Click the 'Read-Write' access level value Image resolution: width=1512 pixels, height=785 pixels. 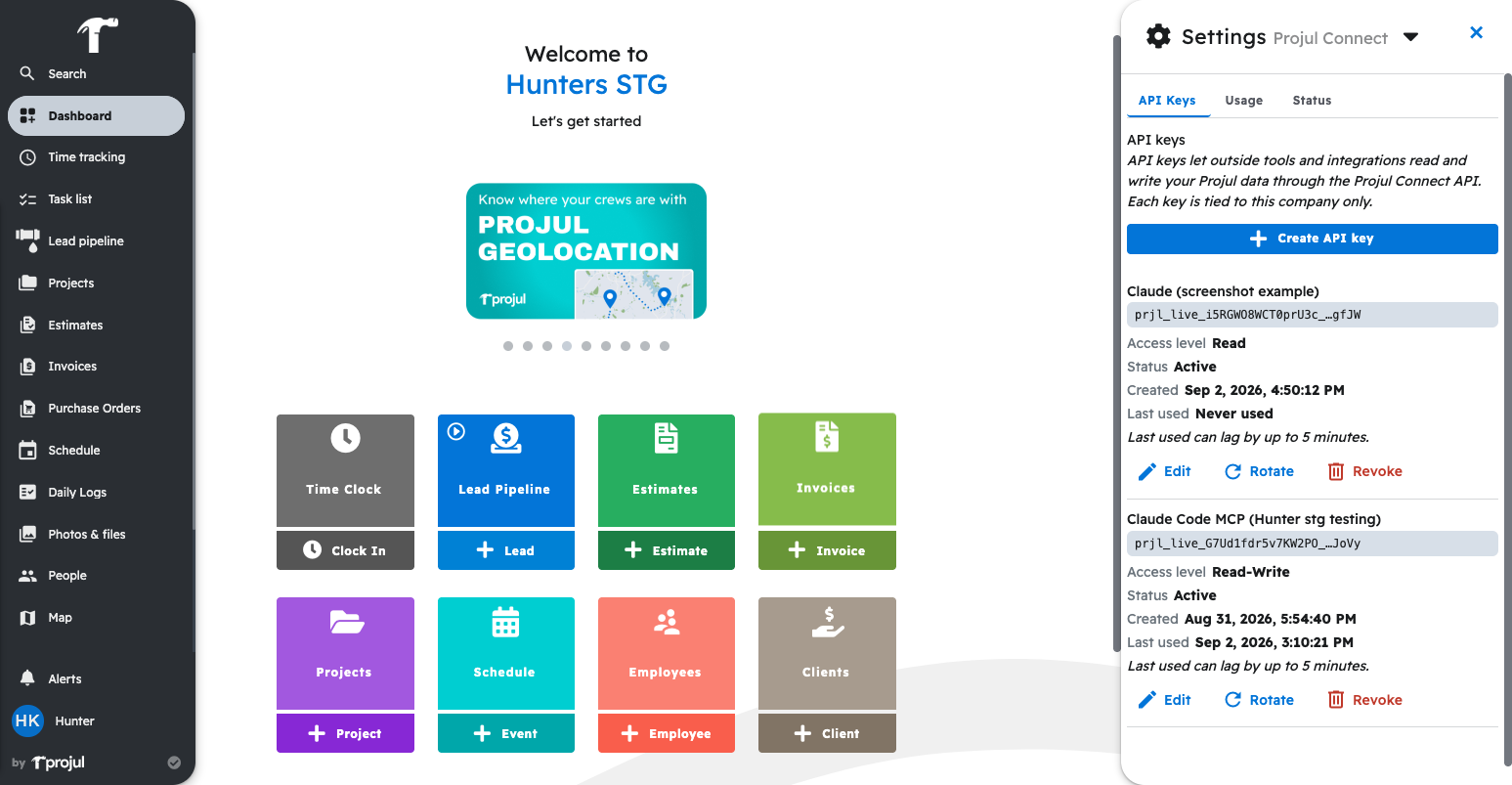tap(1251, 572)
